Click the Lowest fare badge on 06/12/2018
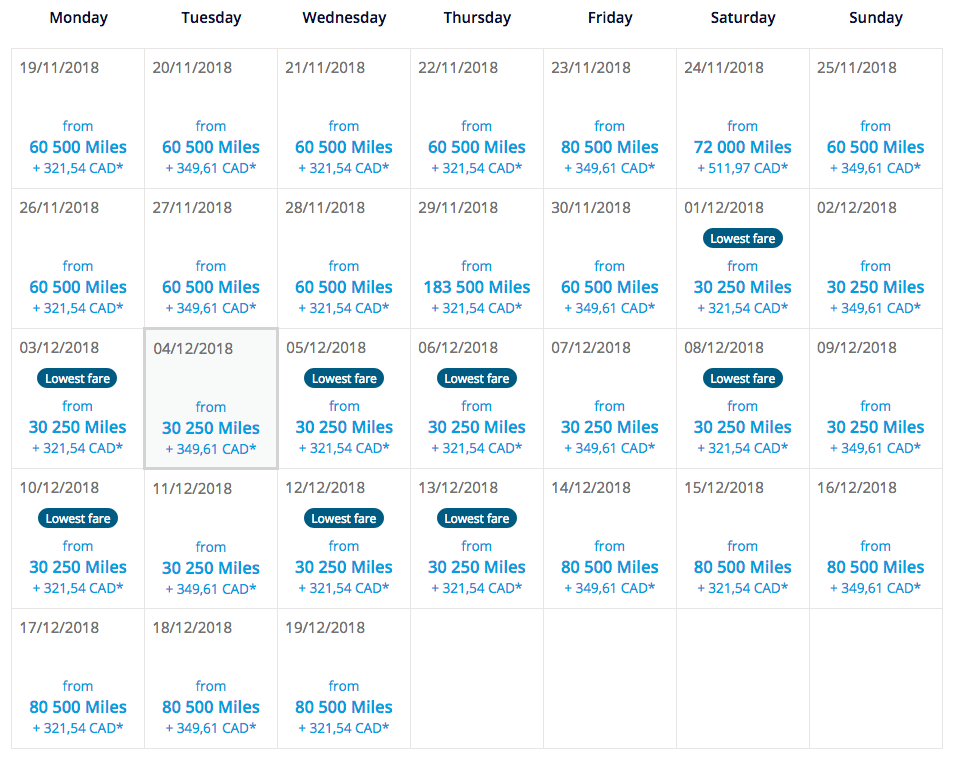Screen dimensions: 959x760 tap(477, 378)
